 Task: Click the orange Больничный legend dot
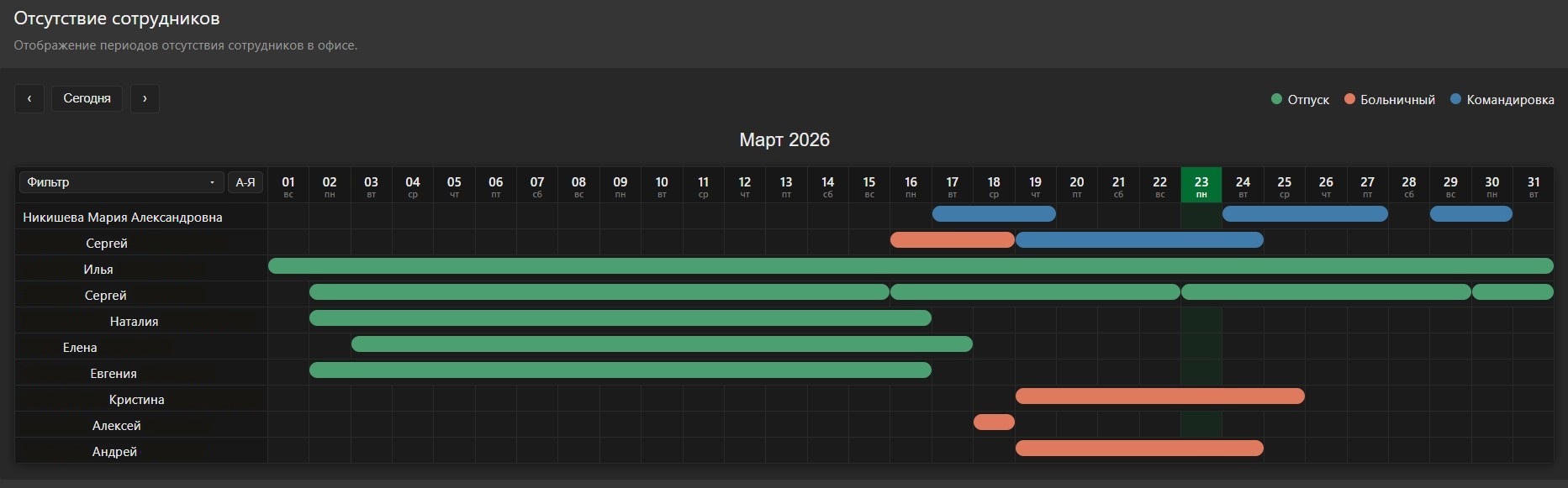pyautogui.click(x=1349, y=99)
